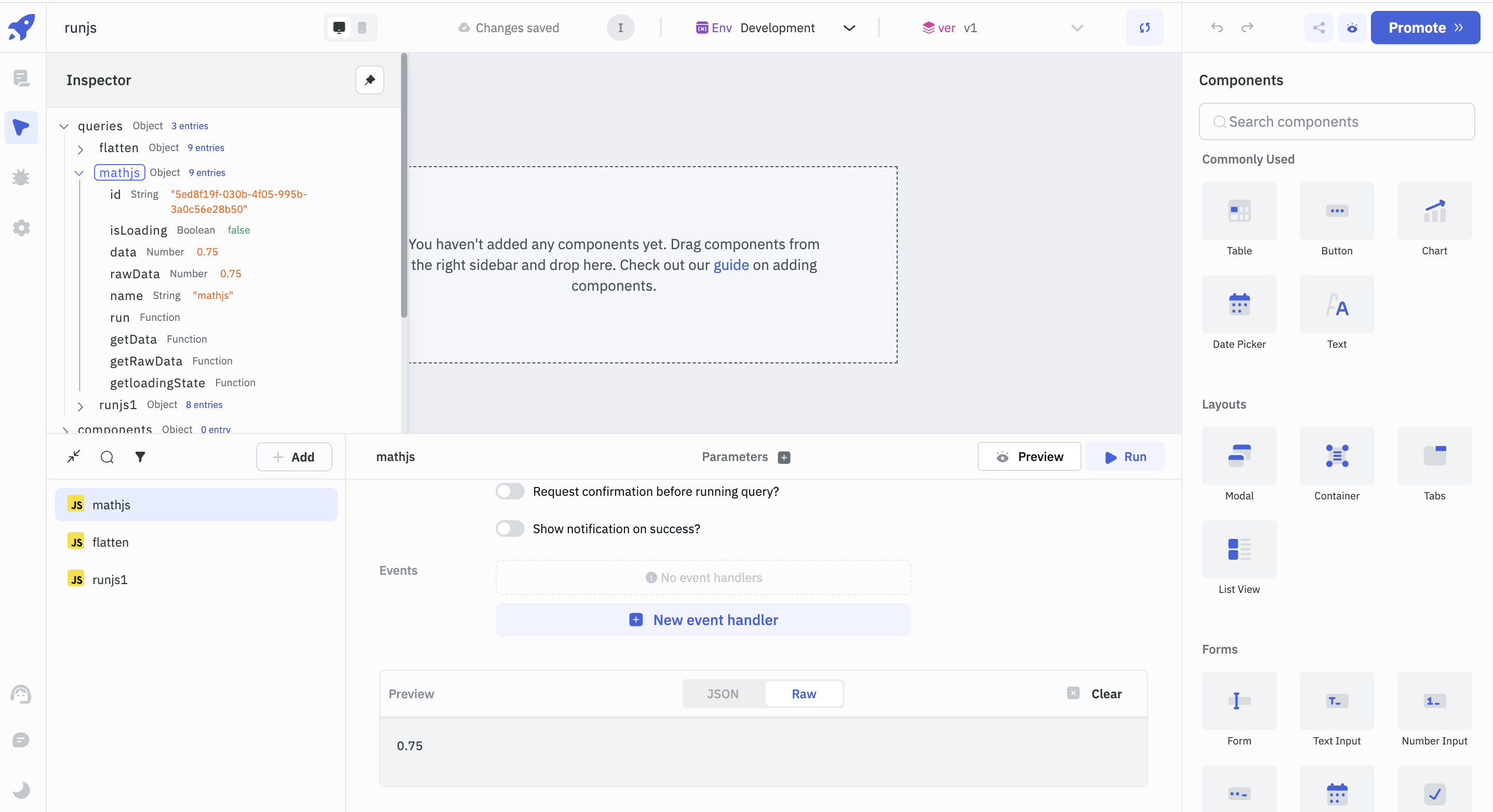1493x812 pixels.
Task: Click the ToolJet rocket logo
Action: (22, 27)
